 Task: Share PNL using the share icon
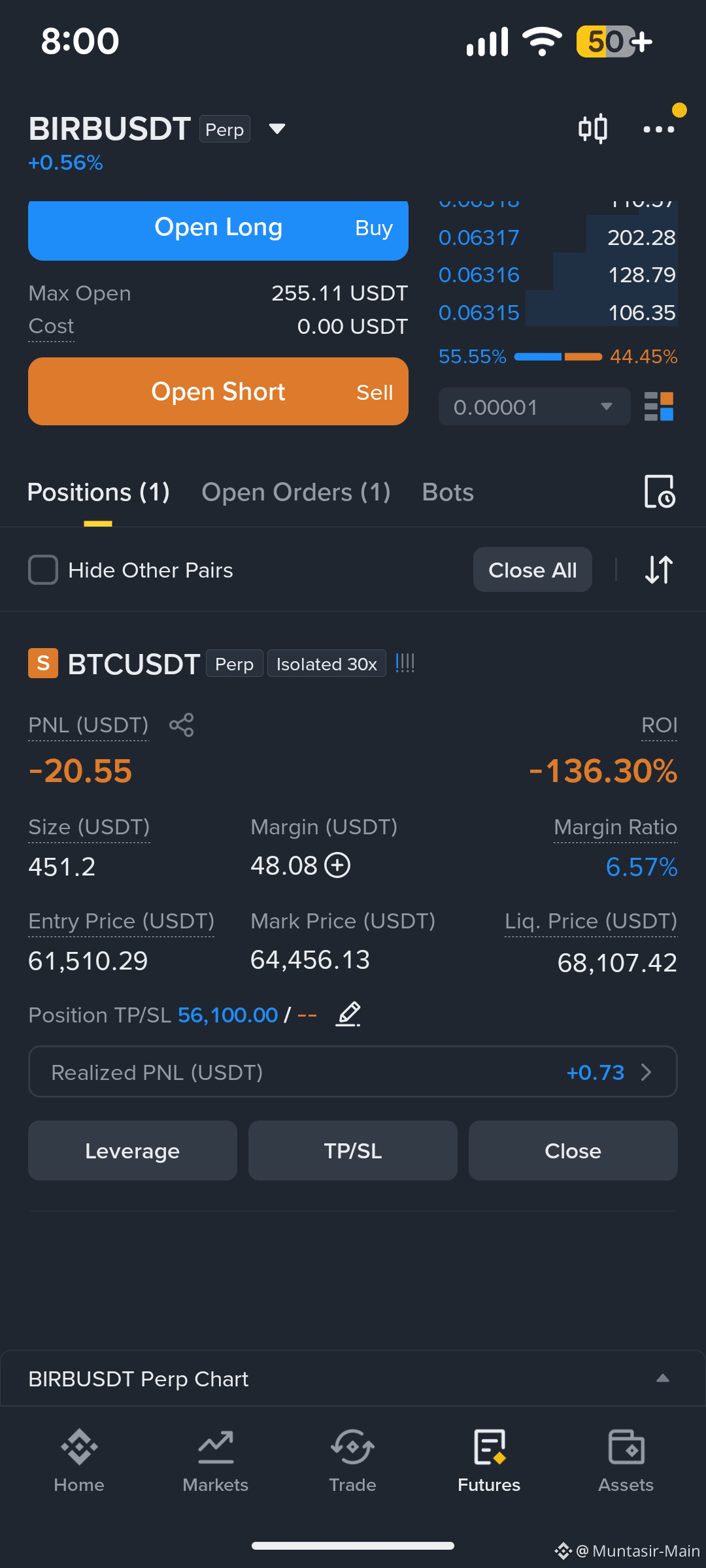click(181, 725)
